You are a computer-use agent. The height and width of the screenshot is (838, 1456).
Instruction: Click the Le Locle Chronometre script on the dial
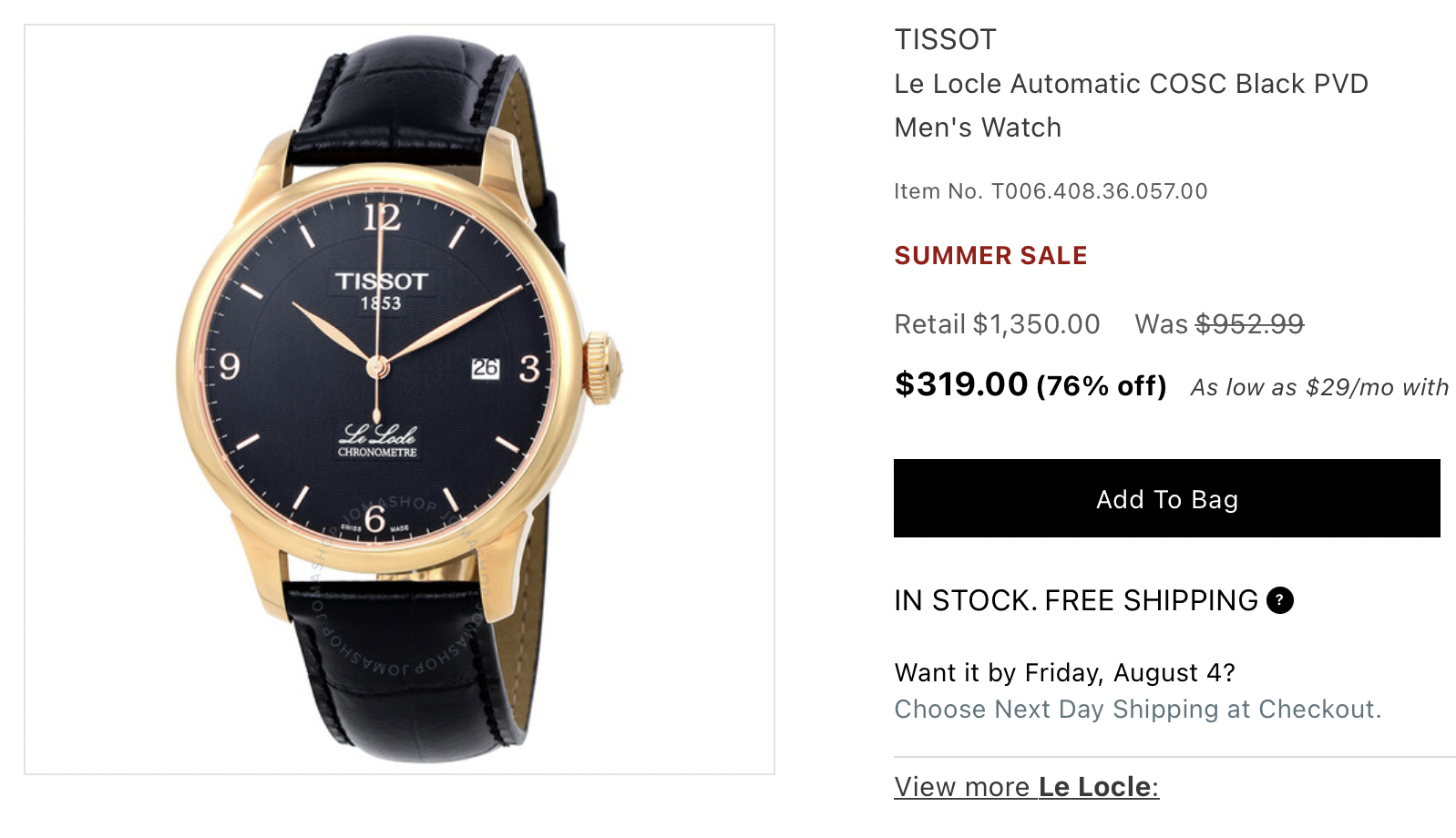[377, 440]
